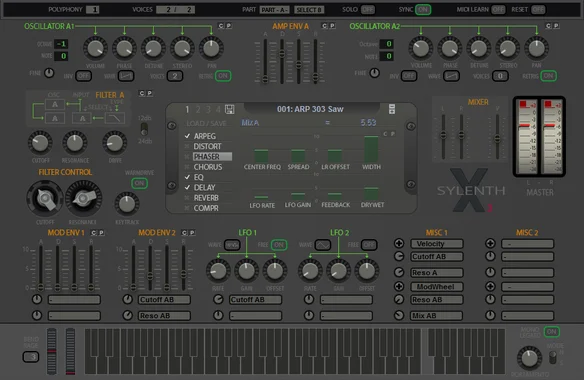Click Oscillator A1 Octave value field
The width and height of the screenshot is (584, 380).
pos(61,44)
